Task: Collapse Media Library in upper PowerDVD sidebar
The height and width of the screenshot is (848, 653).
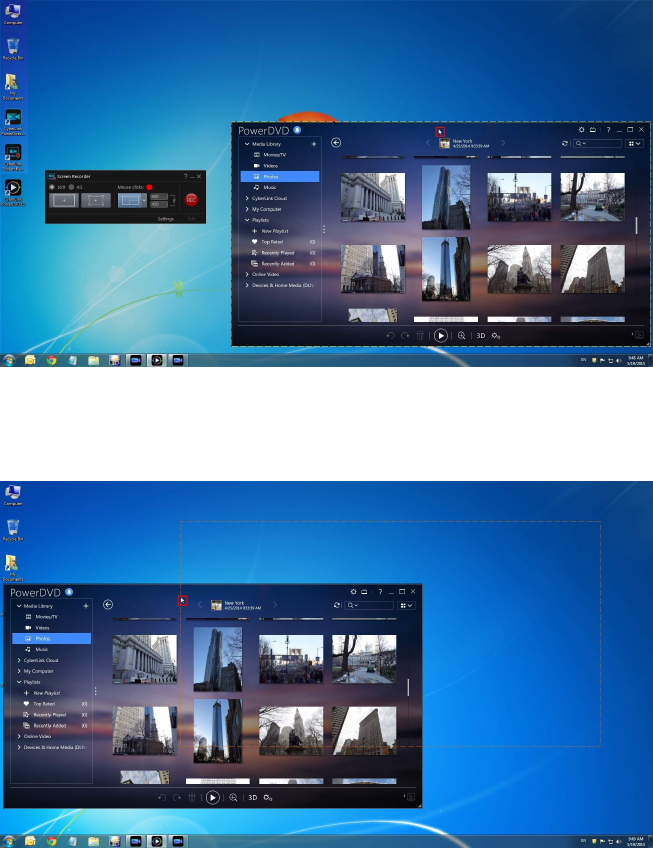Action: point(247,144)
